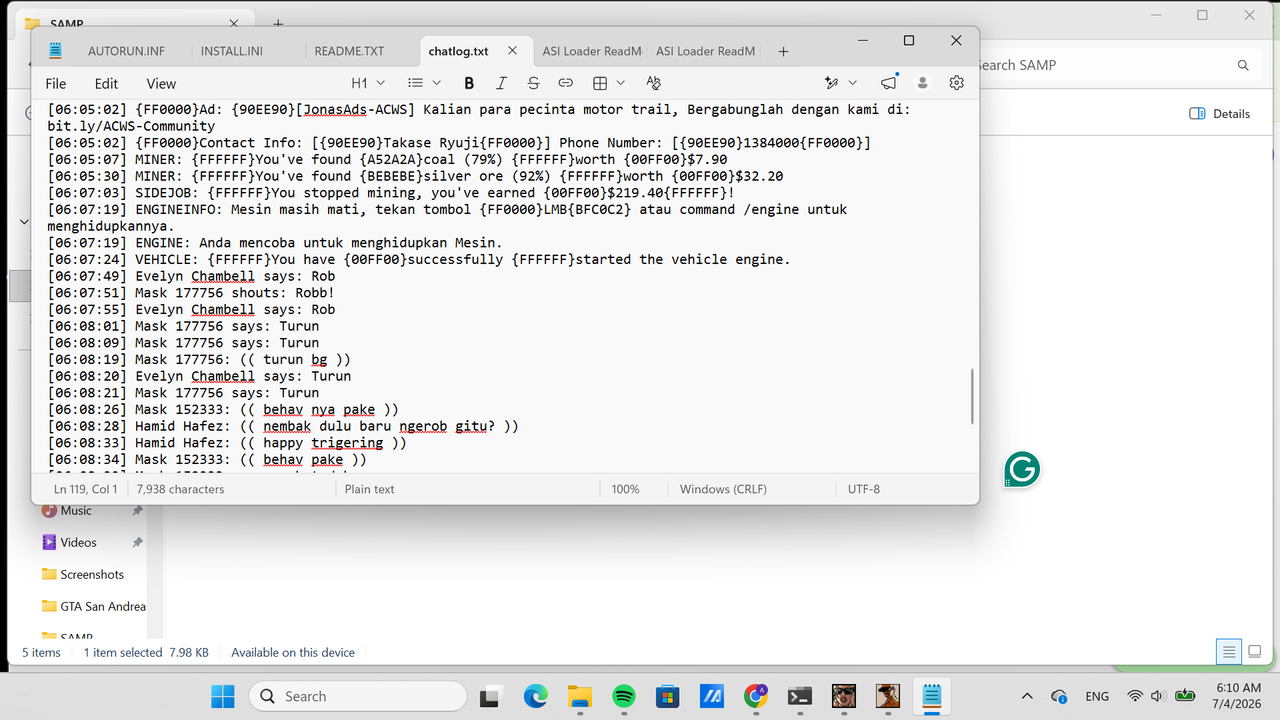Close the chatlog.txt tab
Viewport: 1280px width, 720px height.
(512, 51)
